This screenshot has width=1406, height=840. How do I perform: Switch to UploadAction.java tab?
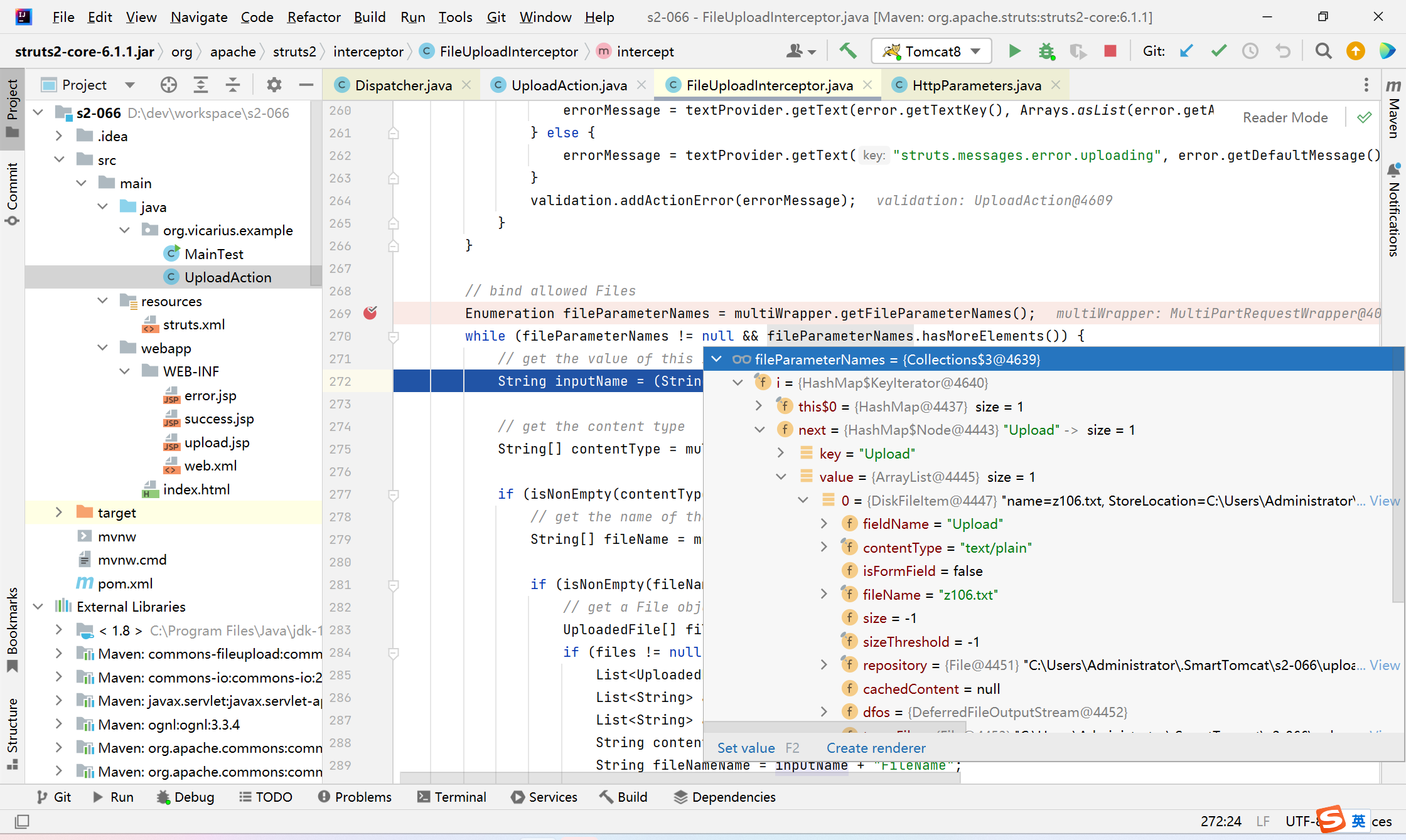click(568, 85)
